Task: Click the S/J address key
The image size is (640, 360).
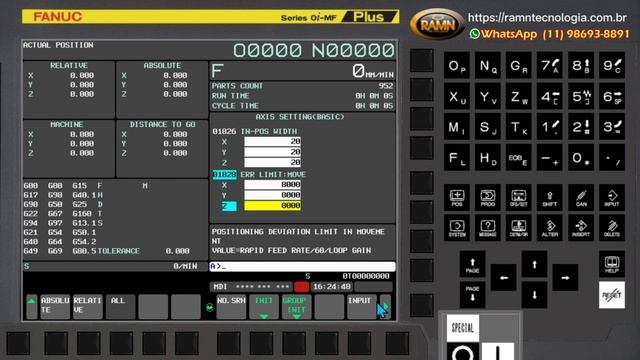Action: click(488, 127)
